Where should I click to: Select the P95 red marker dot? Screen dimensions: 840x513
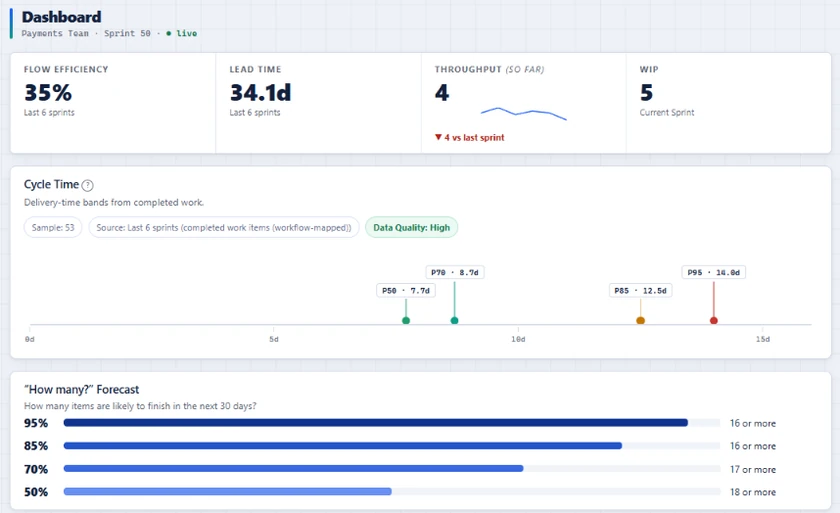click(x=714, y=320)
